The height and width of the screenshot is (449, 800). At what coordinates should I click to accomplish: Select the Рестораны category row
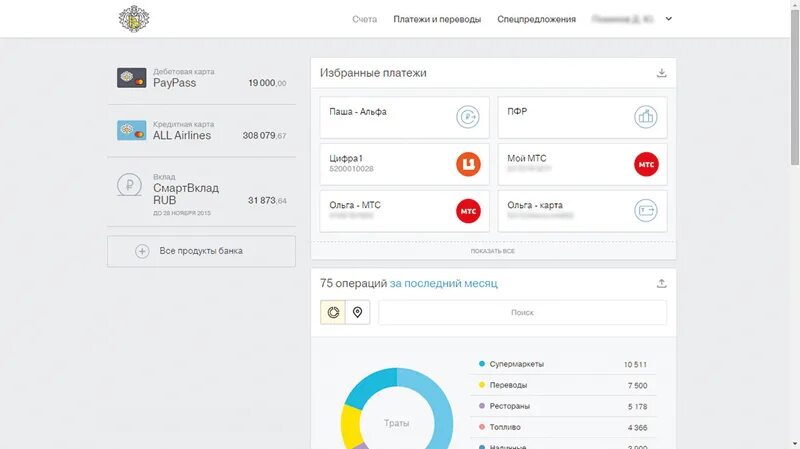click(563, 406)
